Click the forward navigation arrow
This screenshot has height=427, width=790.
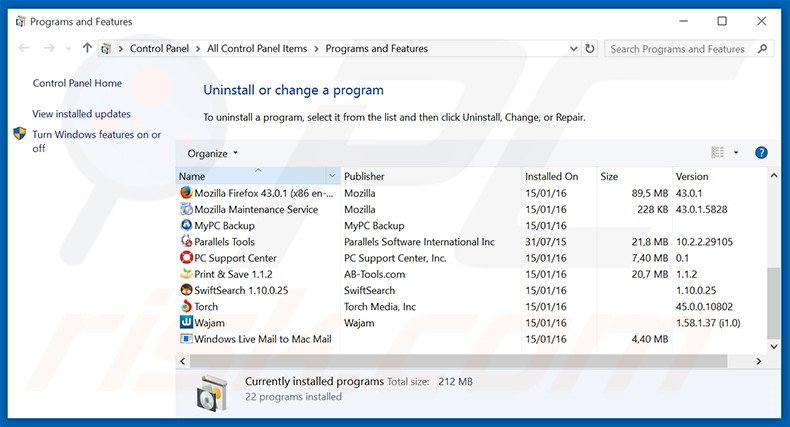click(49, 48)
